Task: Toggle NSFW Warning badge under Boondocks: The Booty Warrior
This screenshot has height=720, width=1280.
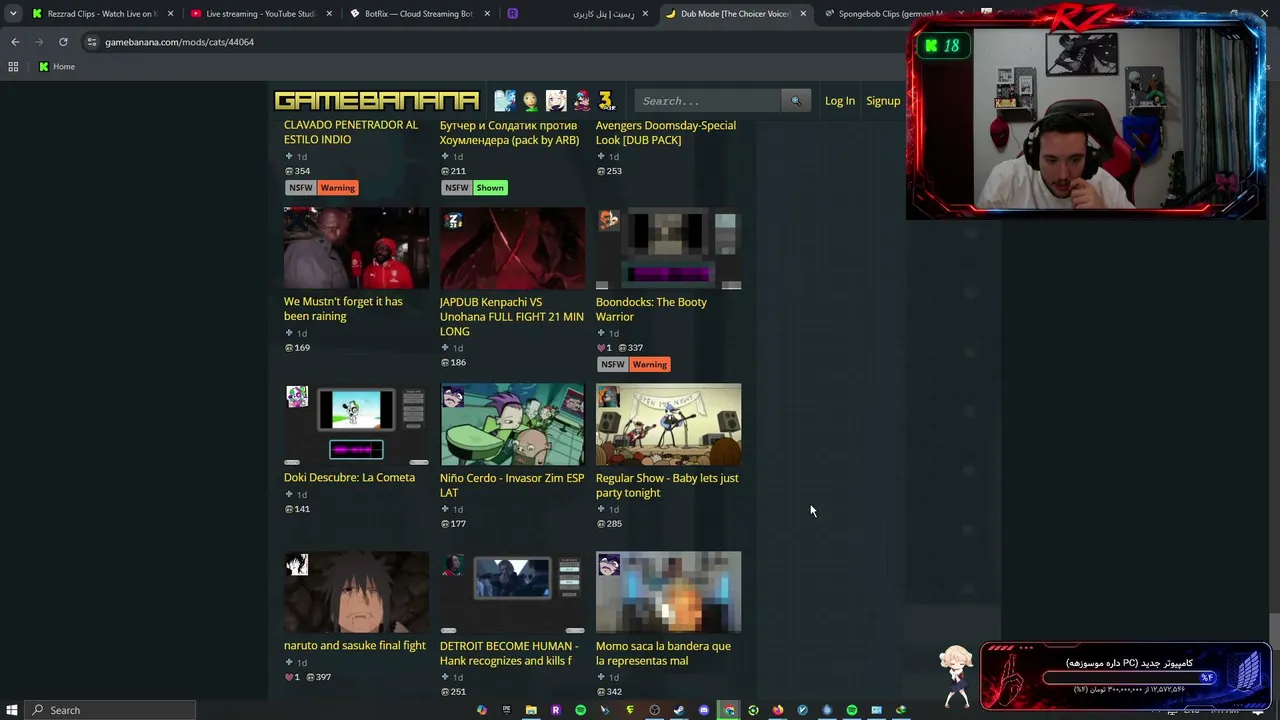Action: pyautogui.click(x=634, y=364)
